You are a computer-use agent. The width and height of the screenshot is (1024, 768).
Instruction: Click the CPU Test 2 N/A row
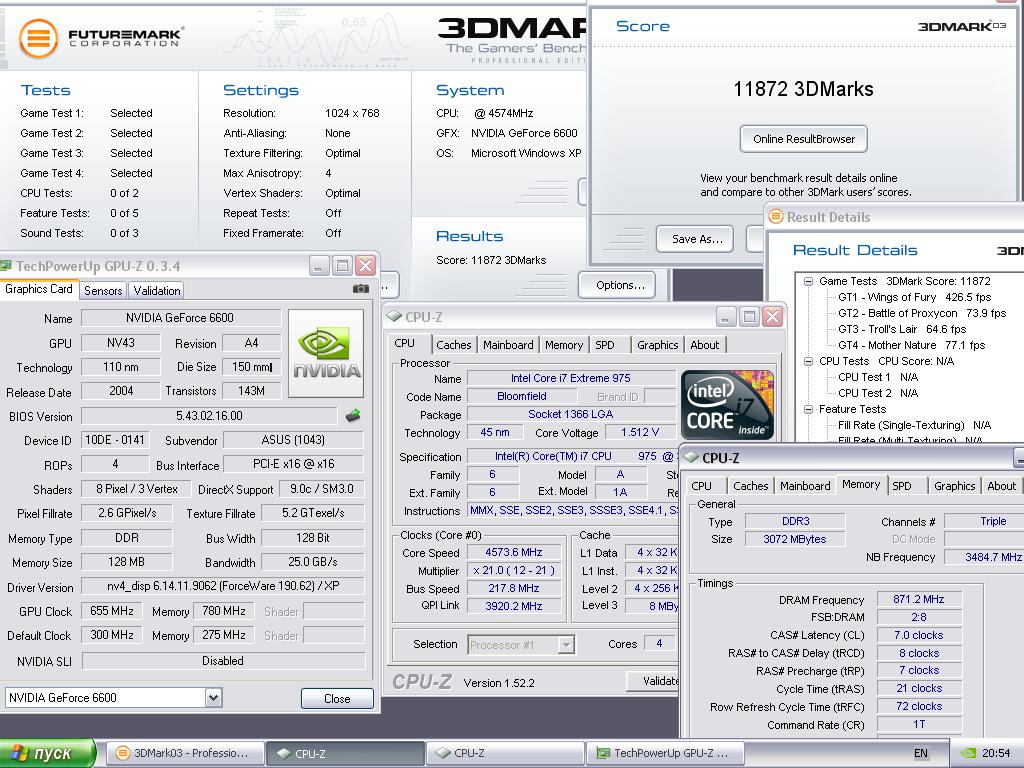(878, 393)
